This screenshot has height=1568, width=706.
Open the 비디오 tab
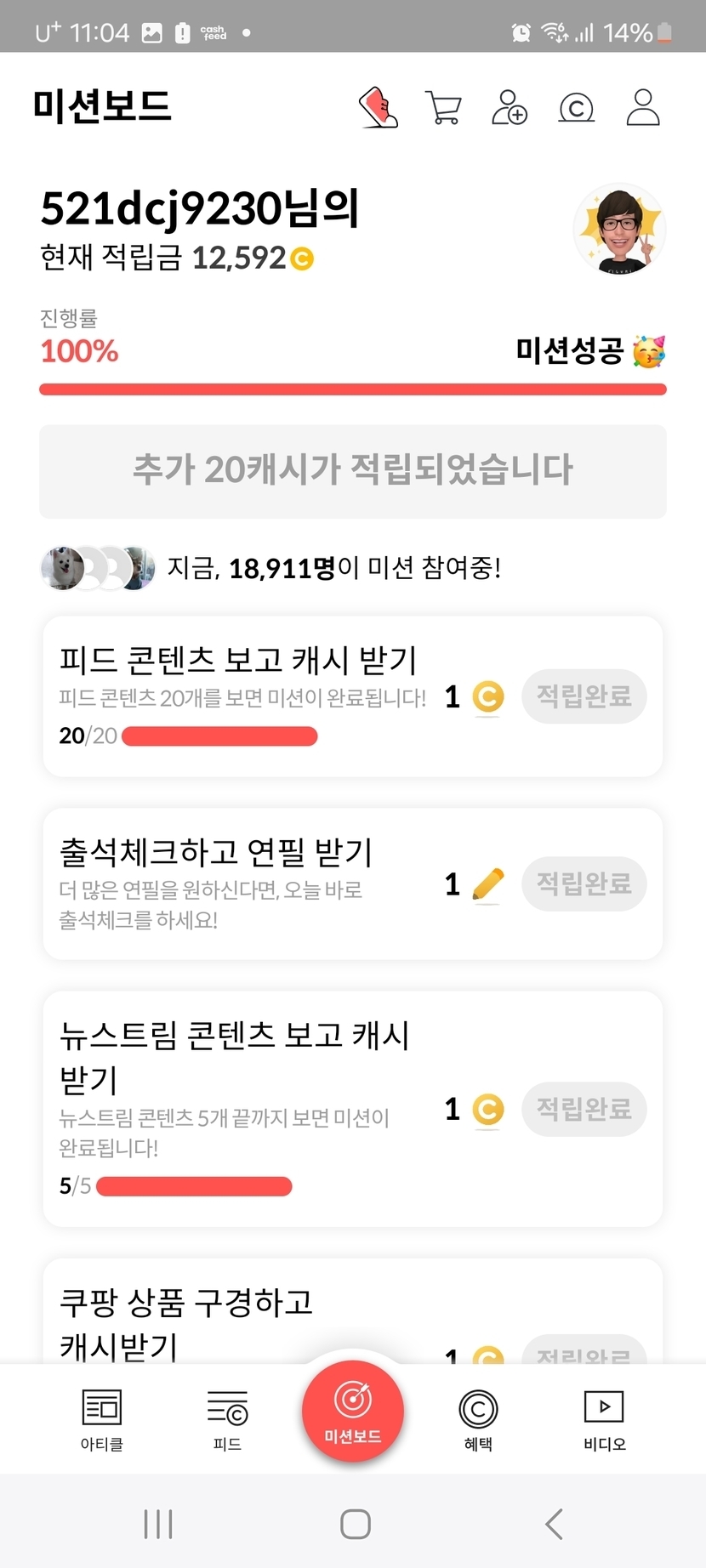pos(604,1418)
